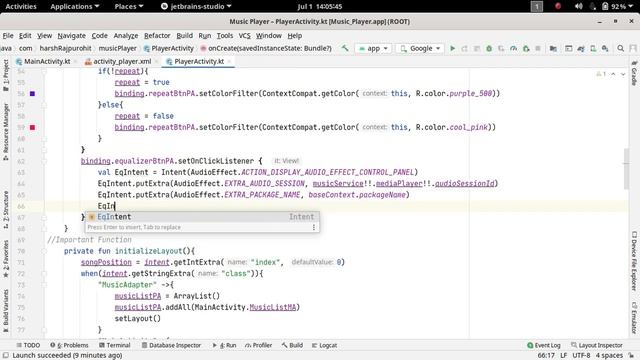Jump to next highlighted warning arrow
The width and height of the screenshot is (640, 360).
tap(623, 74)
